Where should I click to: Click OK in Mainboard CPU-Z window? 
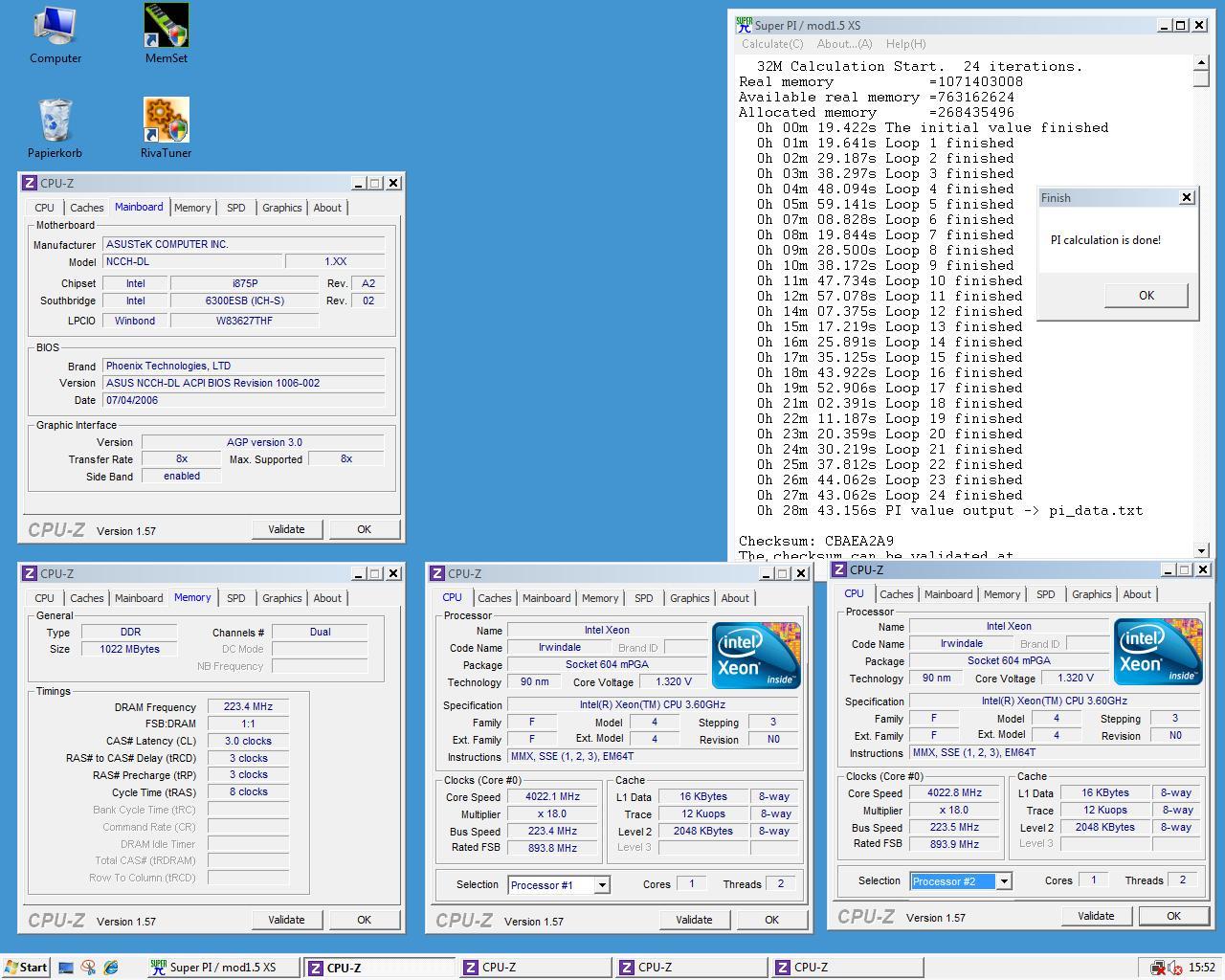pyautogui.click(x=364, y=529)
